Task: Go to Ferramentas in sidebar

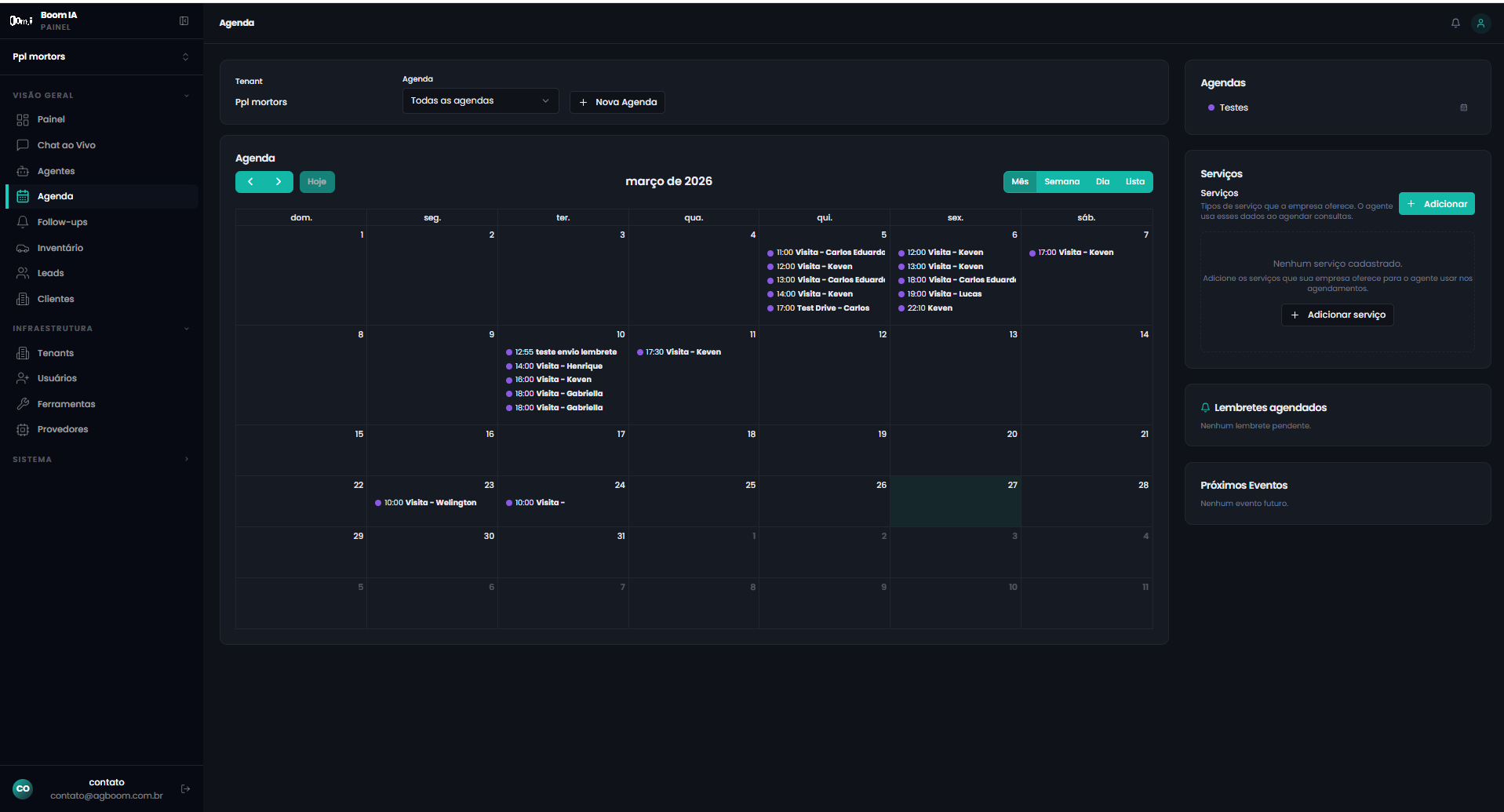Action: pyautogui.click(x=66, y=404)
